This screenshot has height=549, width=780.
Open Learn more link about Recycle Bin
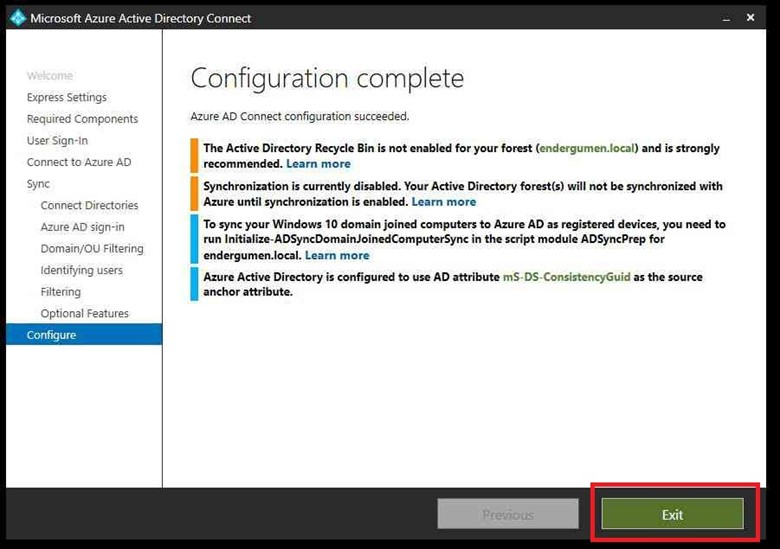318,163
